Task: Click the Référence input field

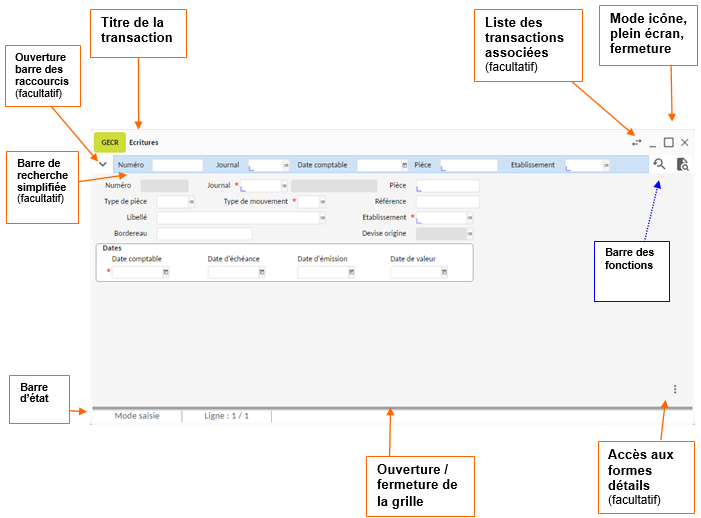Action: (447, 201)
